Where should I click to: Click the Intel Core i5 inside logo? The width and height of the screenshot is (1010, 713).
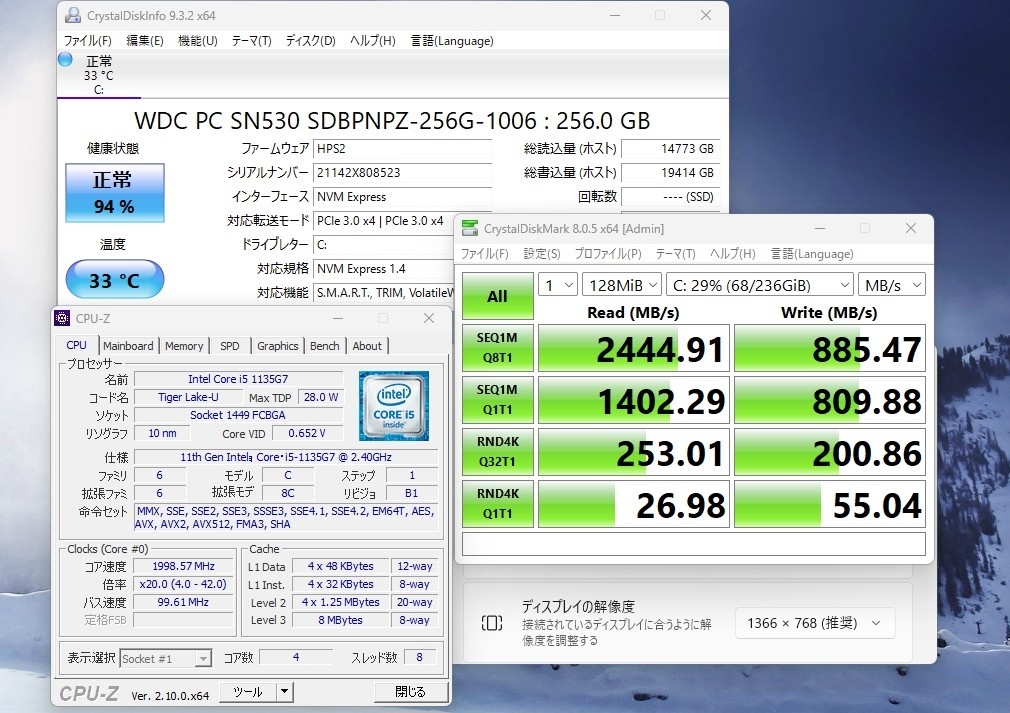pos(394,406)
